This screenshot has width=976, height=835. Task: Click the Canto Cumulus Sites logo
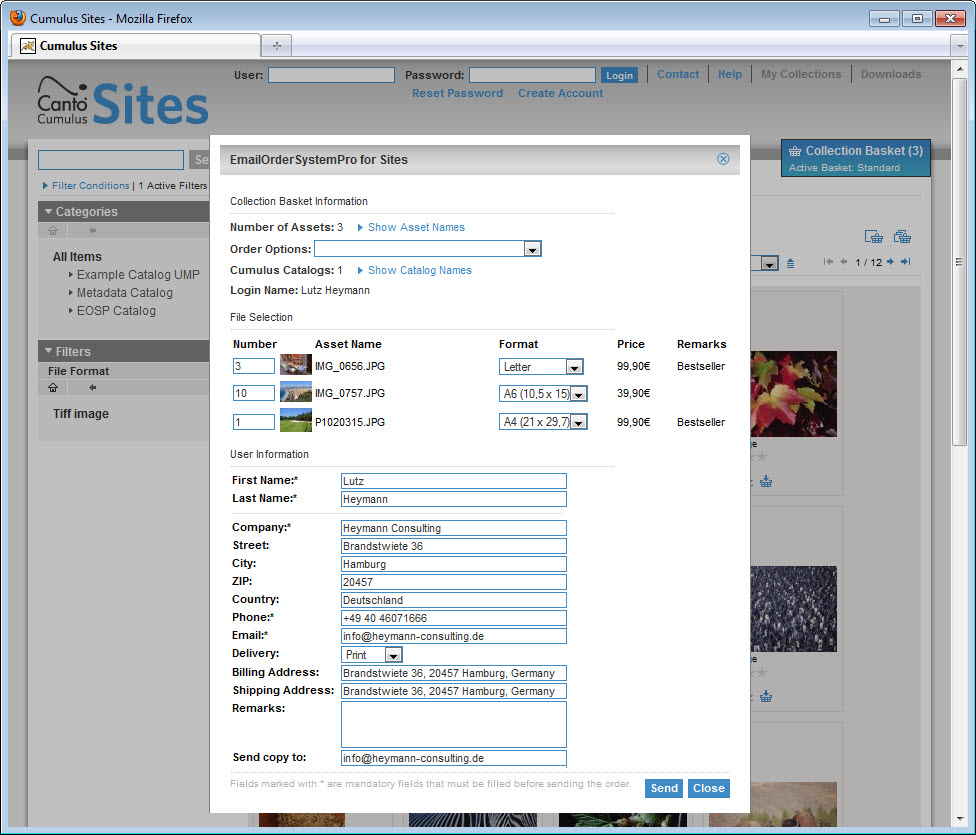[x=123, y=101]
